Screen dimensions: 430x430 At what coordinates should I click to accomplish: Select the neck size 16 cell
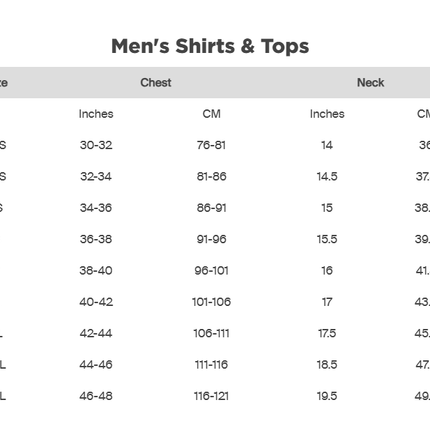pyautogui.click(x=327, y=271)
